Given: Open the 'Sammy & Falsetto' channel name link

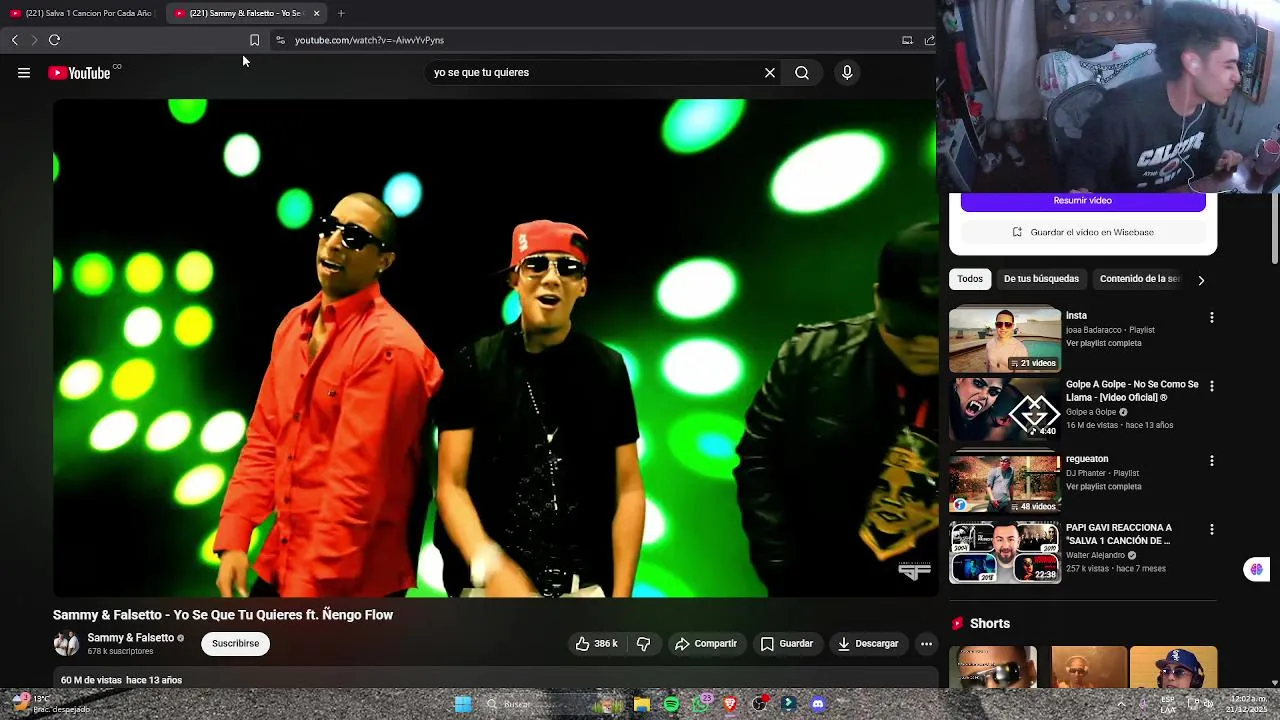Looking at the screenshot, I should tap(130, 638).
